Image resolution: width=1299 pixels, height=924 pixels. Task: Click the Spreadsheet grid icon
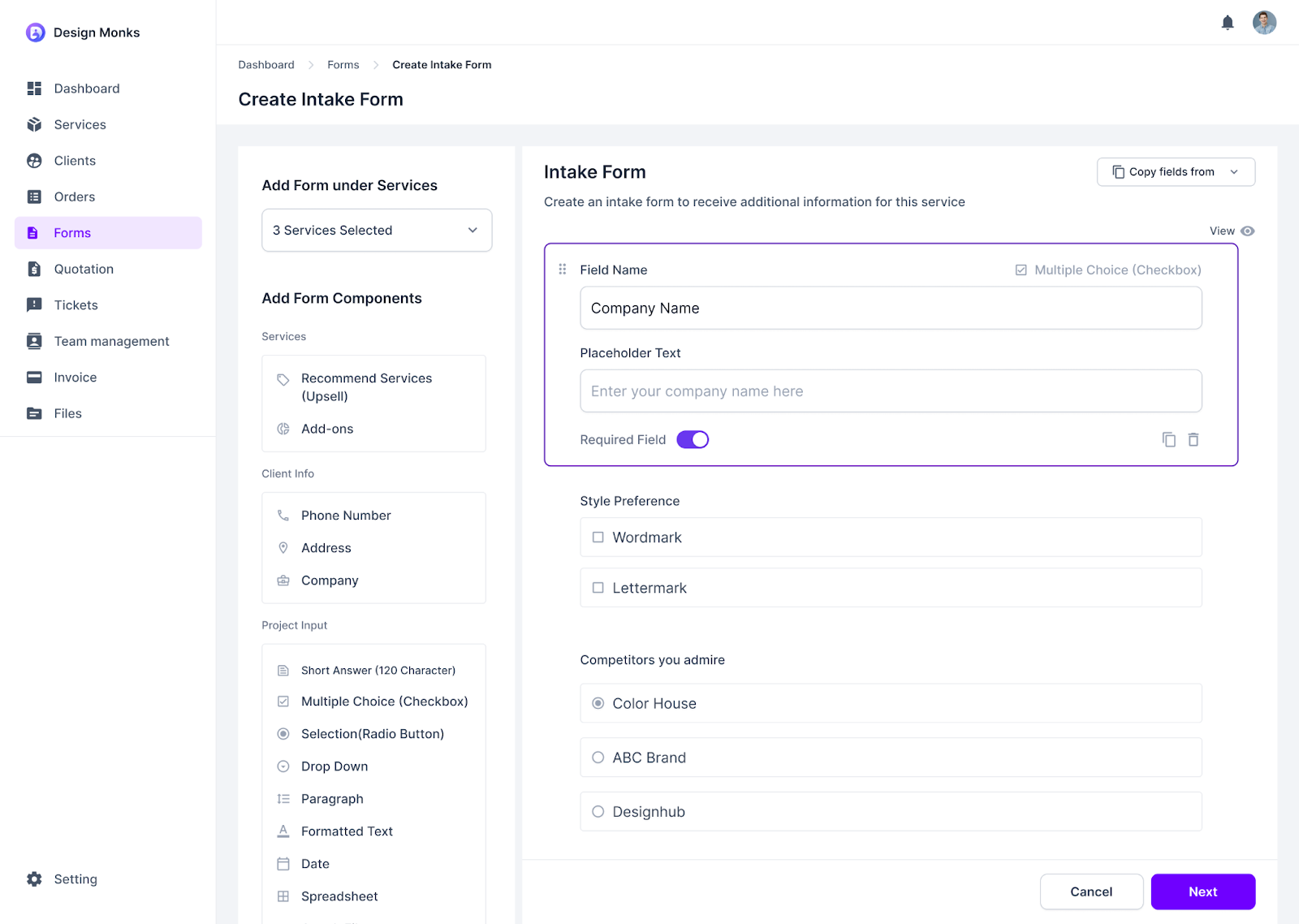pos(283,896)
